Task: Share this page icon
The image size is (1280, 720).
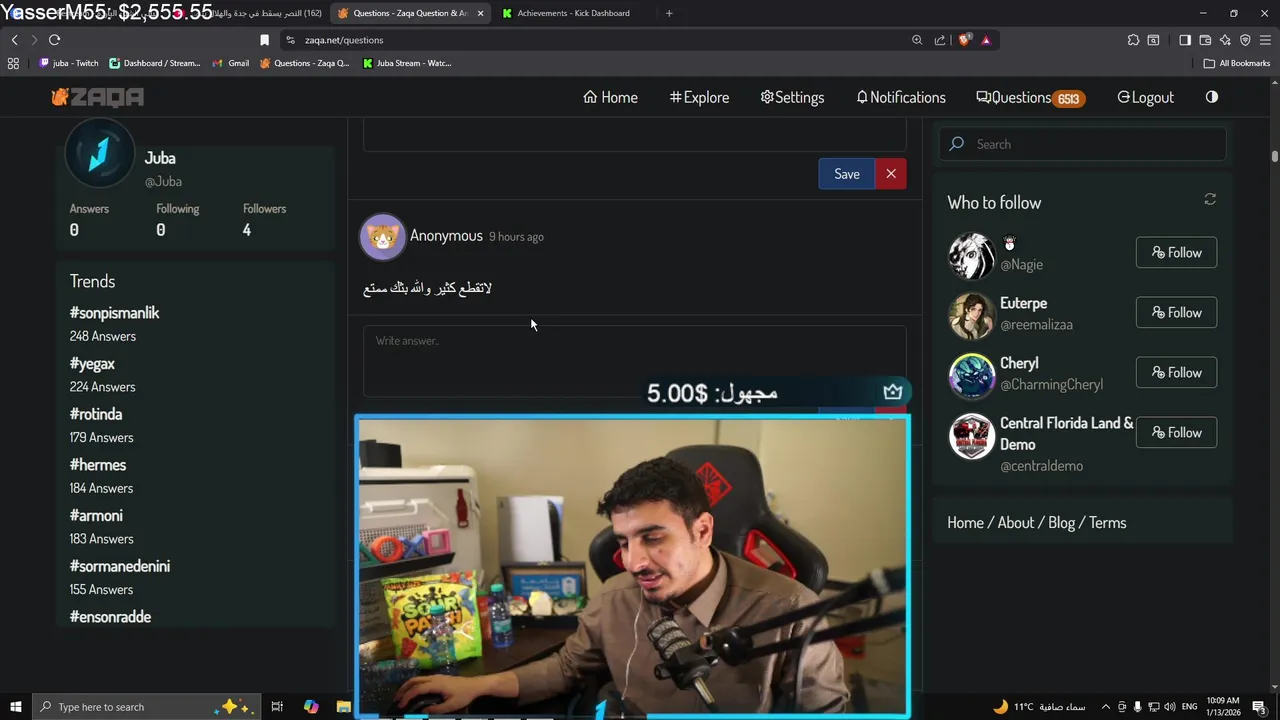Action: 940,40
